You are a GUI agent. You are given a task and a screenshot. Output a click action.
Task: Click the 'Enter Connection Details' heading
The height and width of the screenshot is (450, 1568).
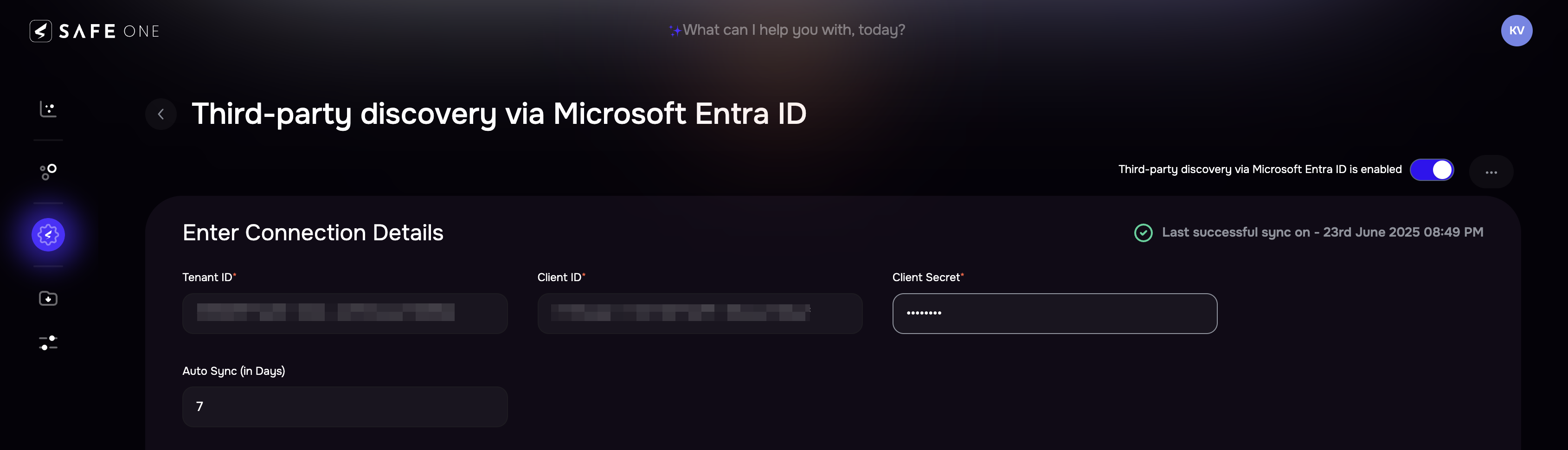coord(313,232)
